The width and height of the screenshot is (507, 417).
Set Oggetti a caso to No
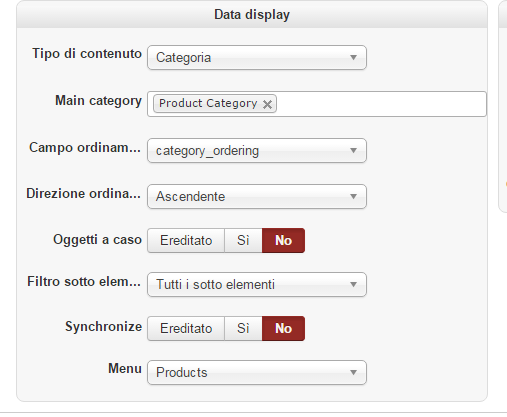(x=283, y=240)
